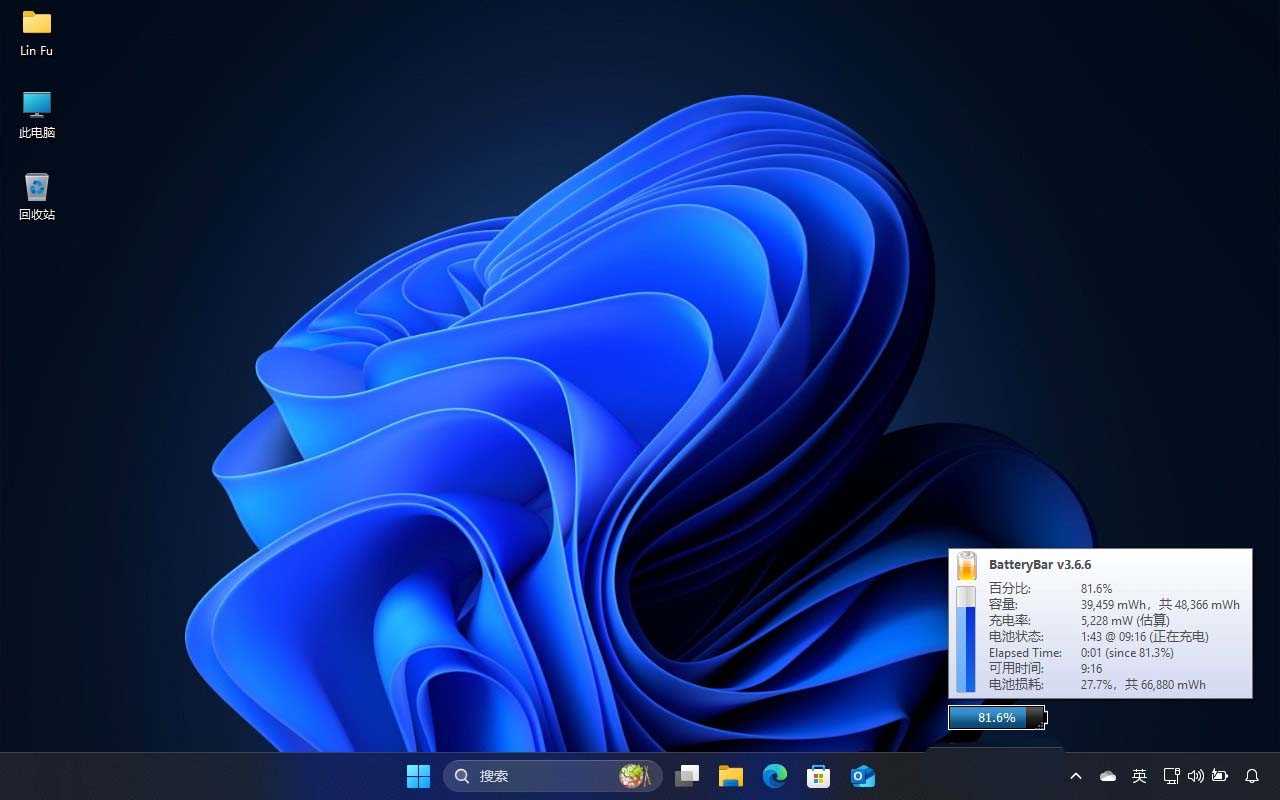
Task: Open File Explorer from the taskbar
Action: click(x=731, y=775)
